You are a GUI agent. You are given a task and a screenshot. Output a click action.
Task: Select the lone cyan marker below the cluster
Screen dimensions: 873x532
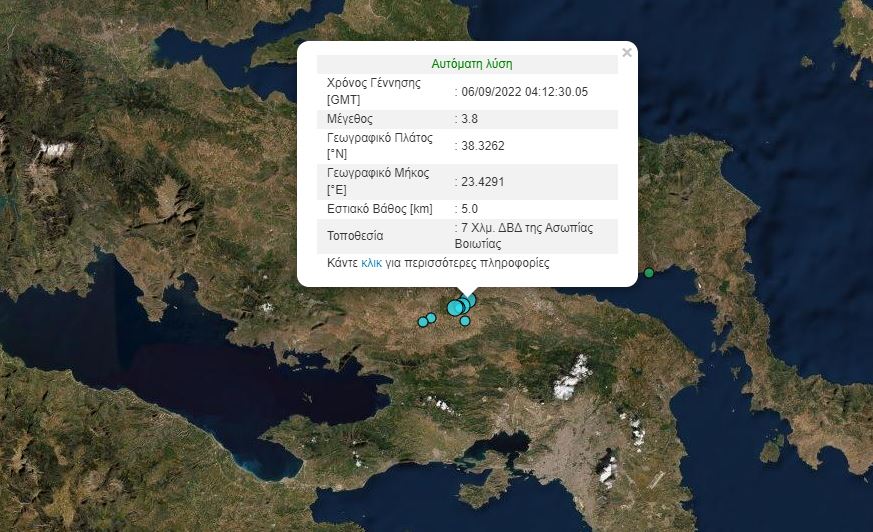click(465, 321)
